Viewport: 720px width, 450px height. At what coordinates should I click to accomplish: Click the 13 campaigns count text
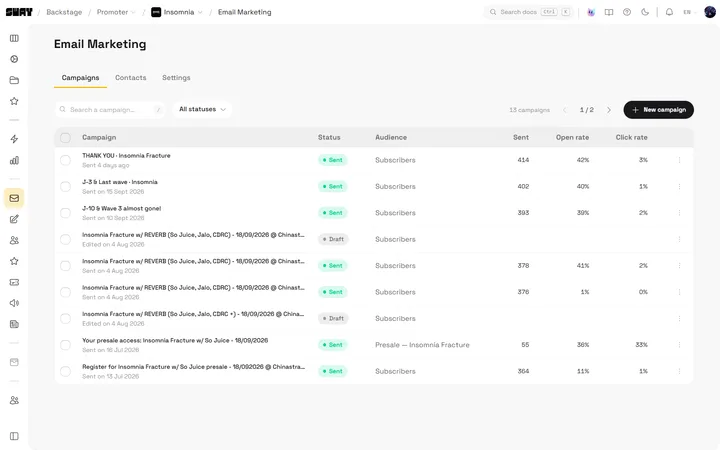pos(529,110)
